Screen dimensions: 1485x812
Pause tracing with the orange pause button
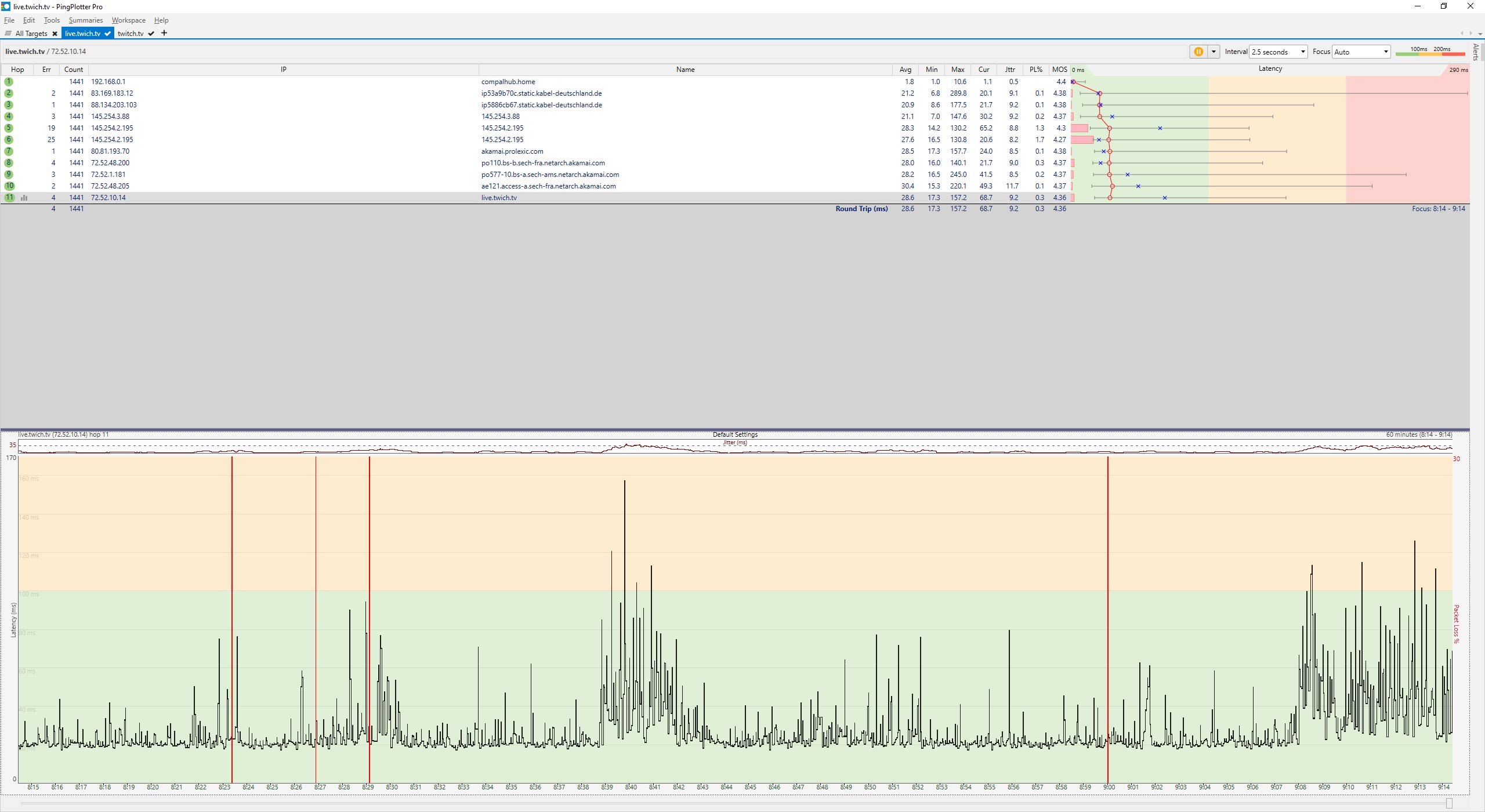click(x=1198, y=52)
